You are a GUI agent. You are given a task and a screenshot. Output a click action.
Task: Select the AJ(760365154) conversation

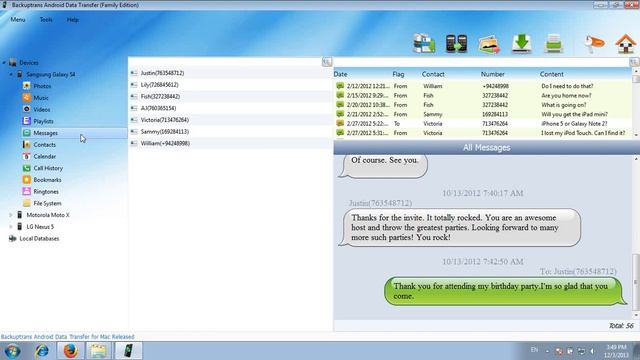point(231,108)
